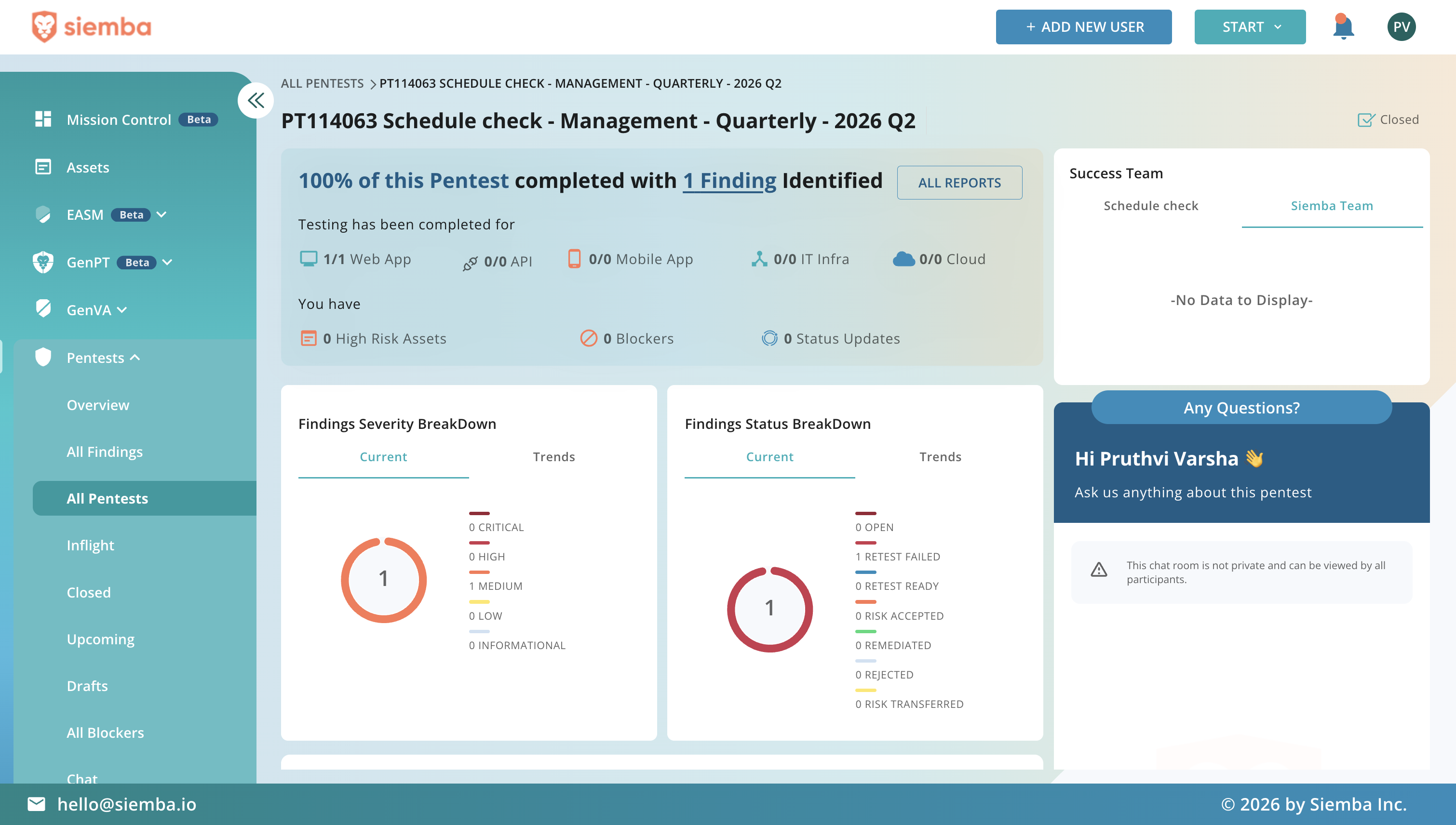The image size is (1456, 825).
Task: Open the START dropdown
Action: (x=1250, y=27)
